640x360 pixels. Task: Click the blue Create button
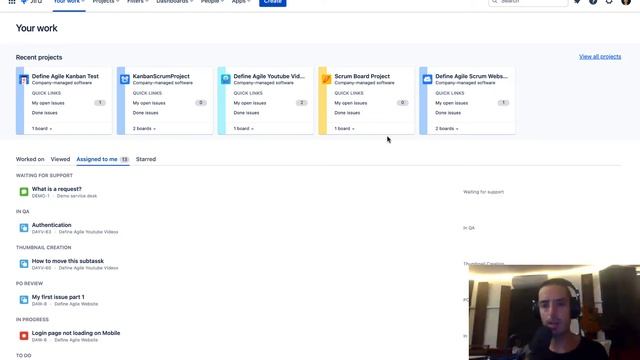(x=272, y=2)
